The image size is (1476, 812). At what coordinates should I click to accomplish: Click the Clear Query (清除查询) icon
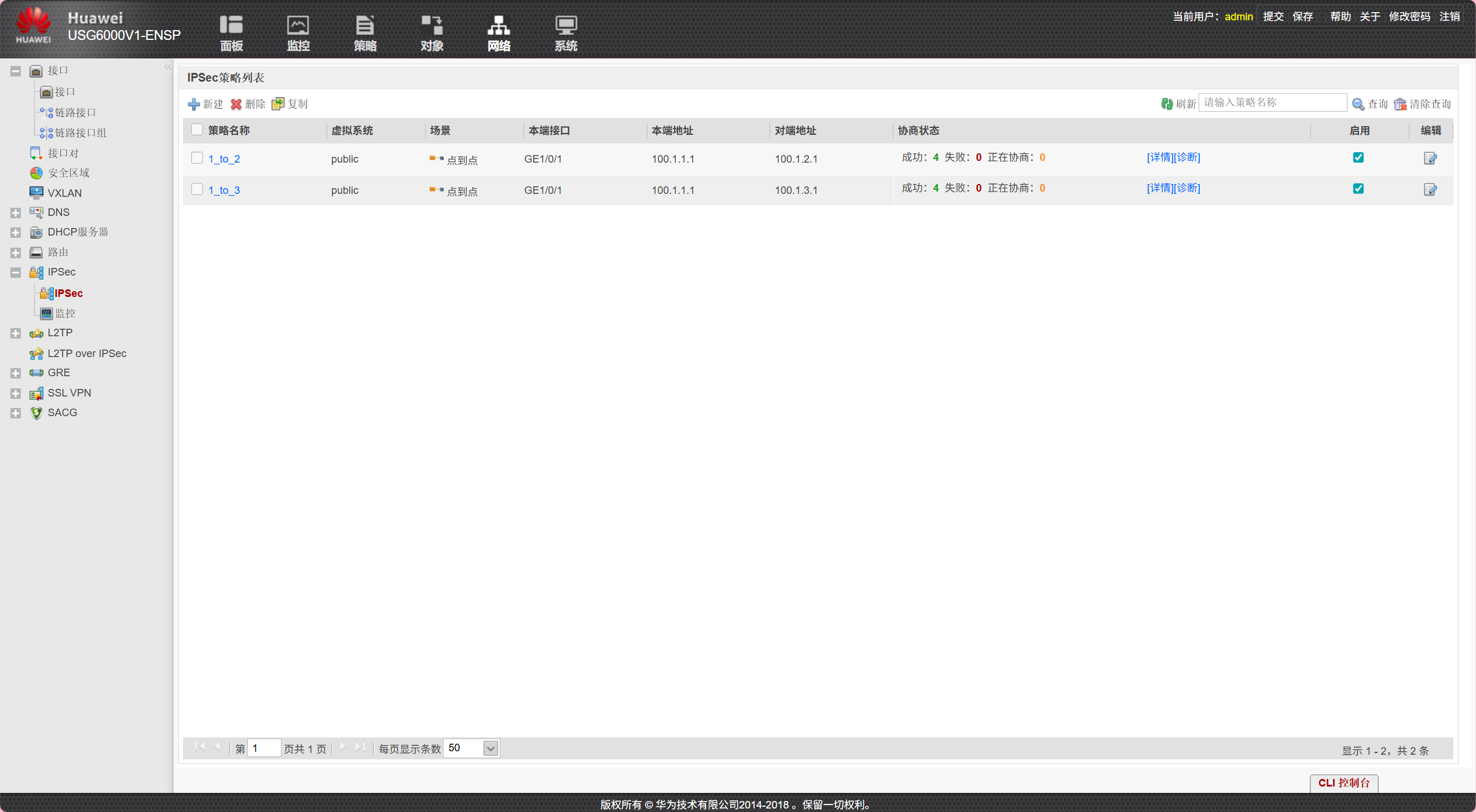[x=1400, y=104]
